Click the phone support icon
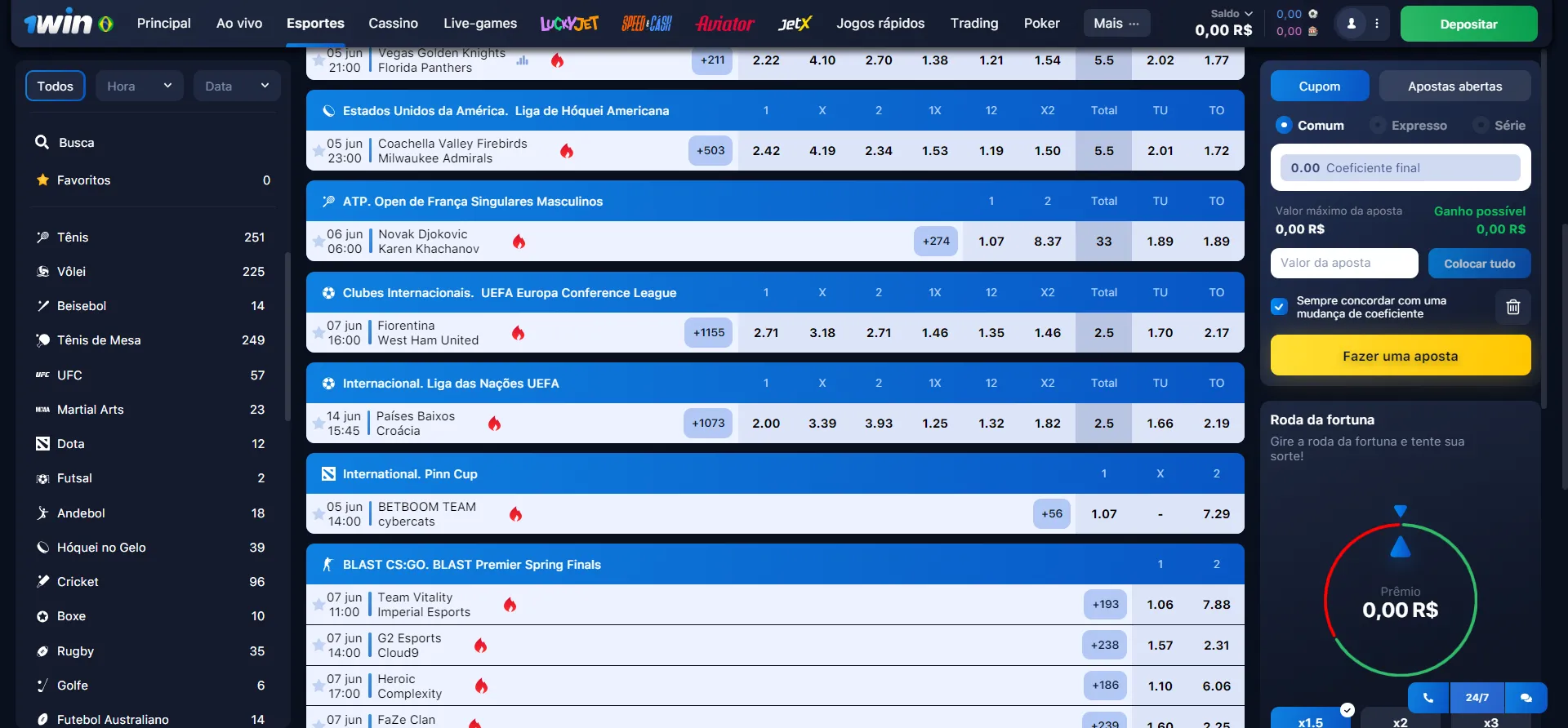 pos(1428,698)
